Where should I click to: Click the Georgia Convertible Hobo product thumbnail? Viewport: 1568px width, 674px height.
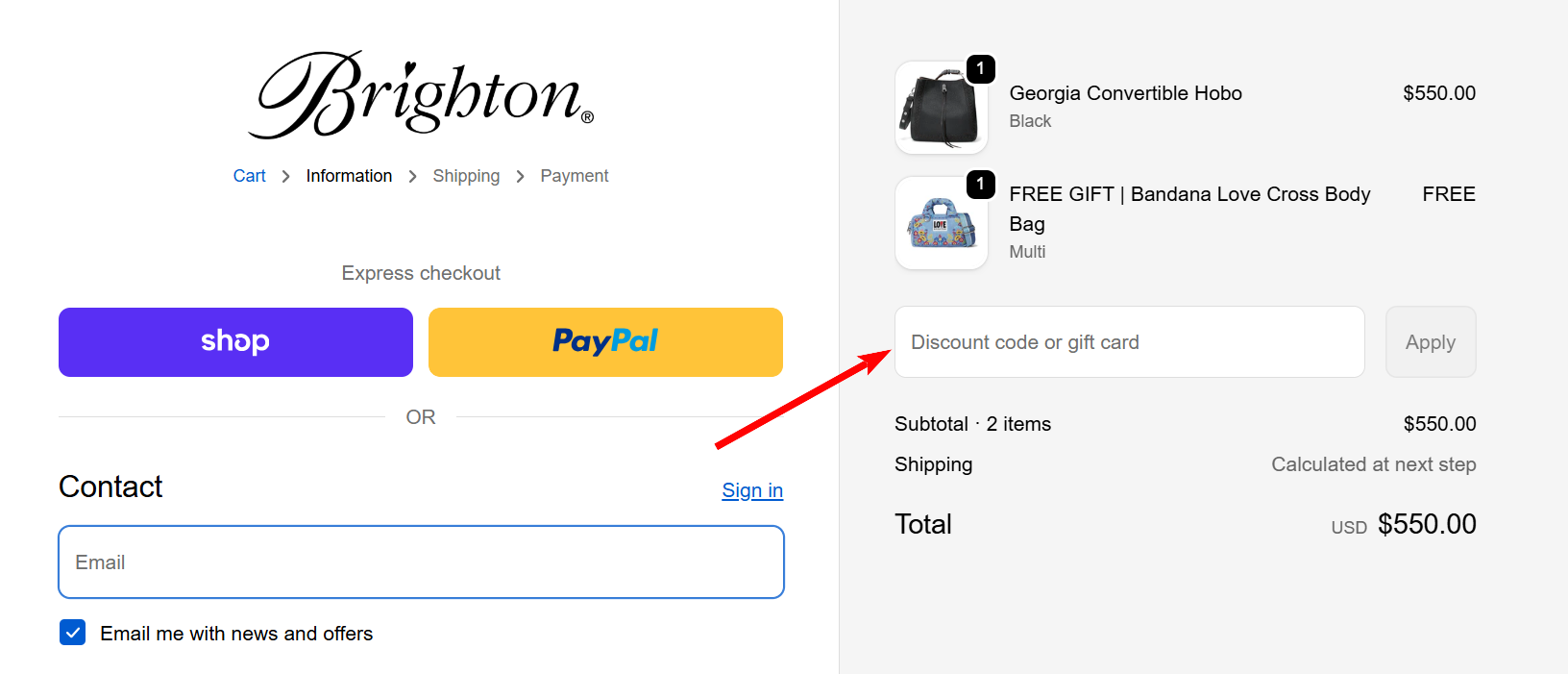[x=940, y=109]
